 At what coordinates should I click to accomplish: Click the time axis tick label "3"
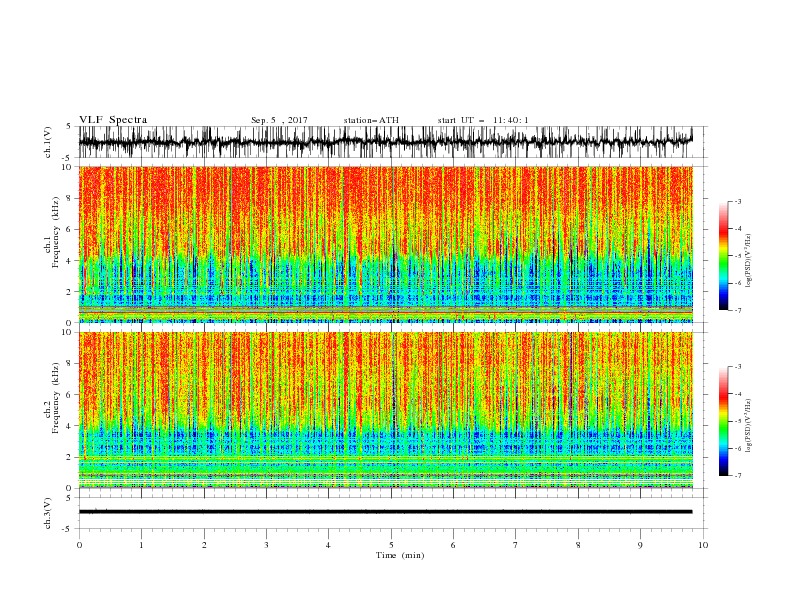[266, 545]
